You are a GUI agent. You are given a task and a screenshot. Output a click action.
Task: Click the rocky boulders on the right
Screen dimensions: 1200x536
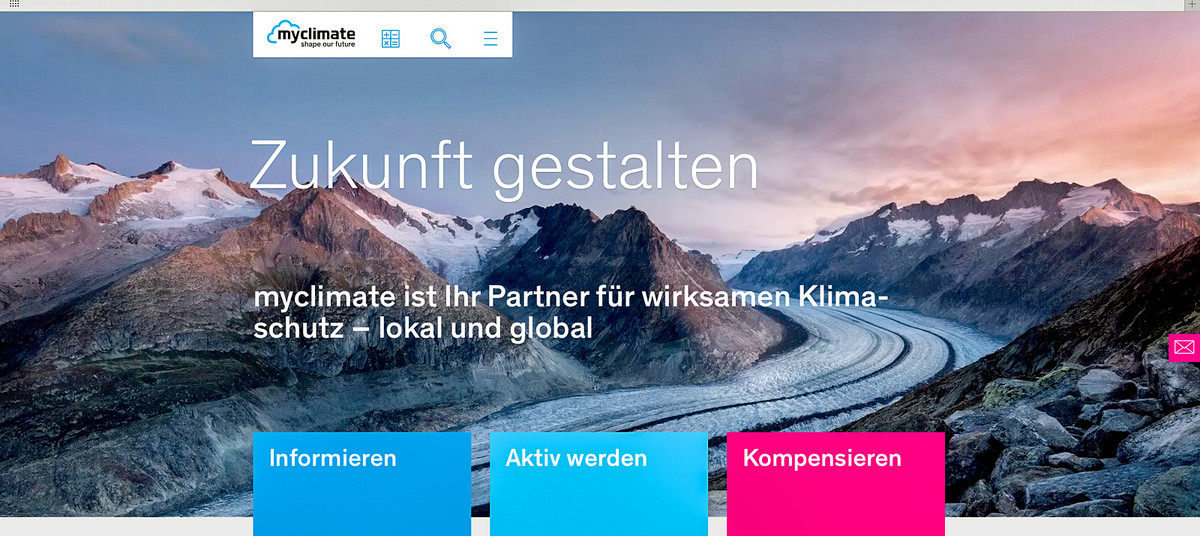click(x=1080, y=440)
